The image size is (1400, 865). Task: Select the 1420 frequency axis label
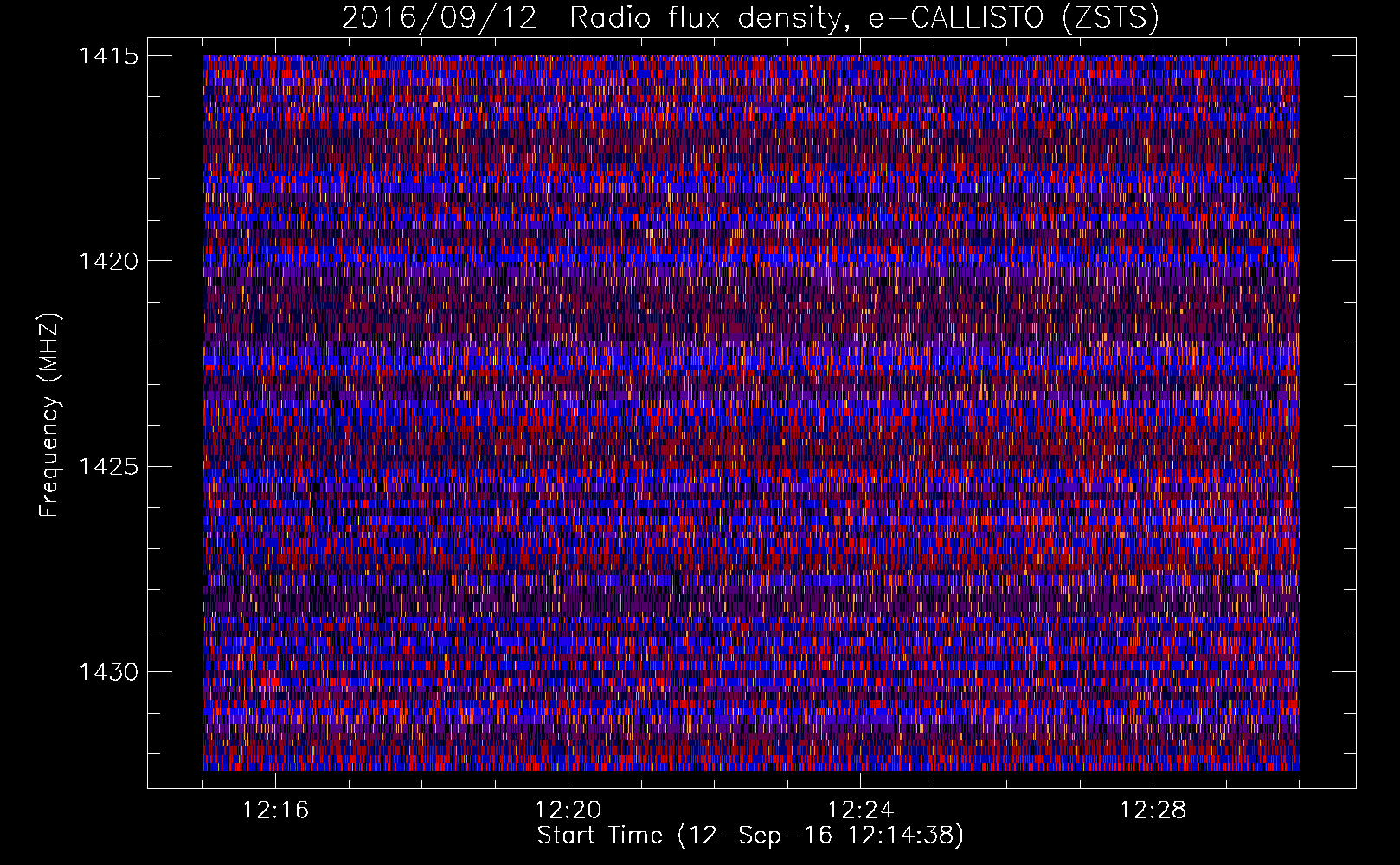(108, 261)
